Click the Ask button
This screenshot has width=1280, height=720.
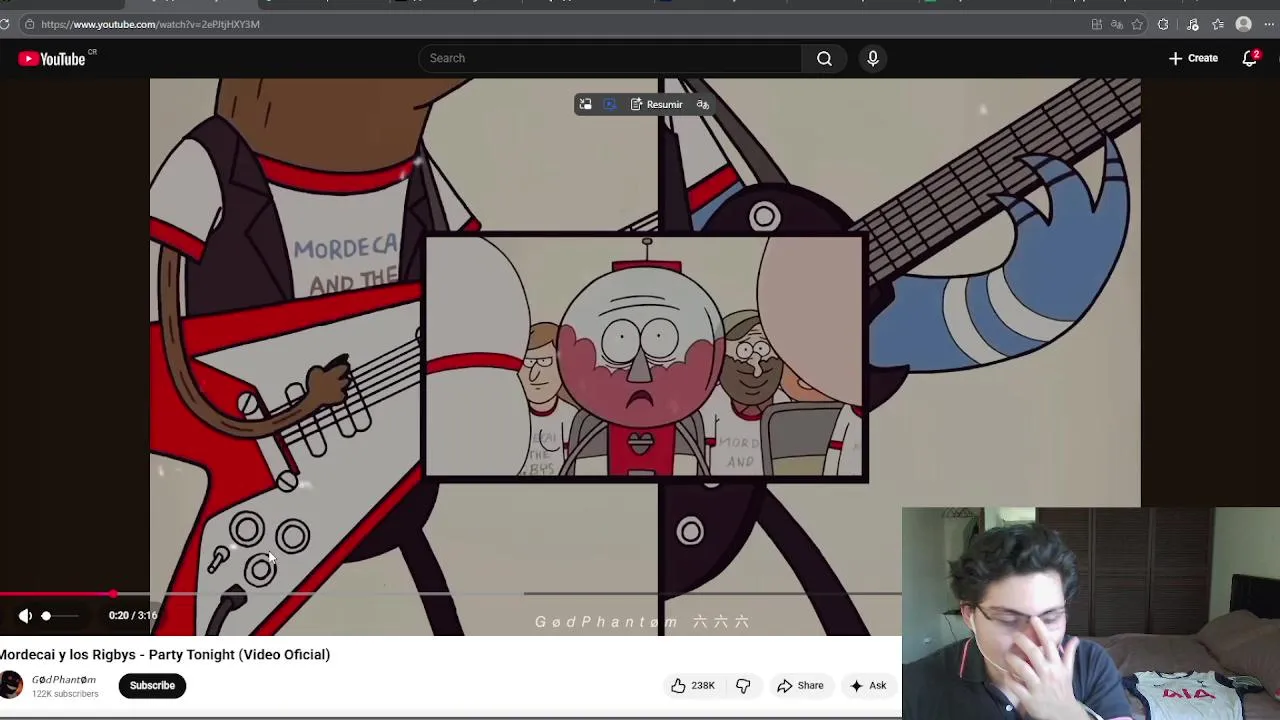[868, 686]
